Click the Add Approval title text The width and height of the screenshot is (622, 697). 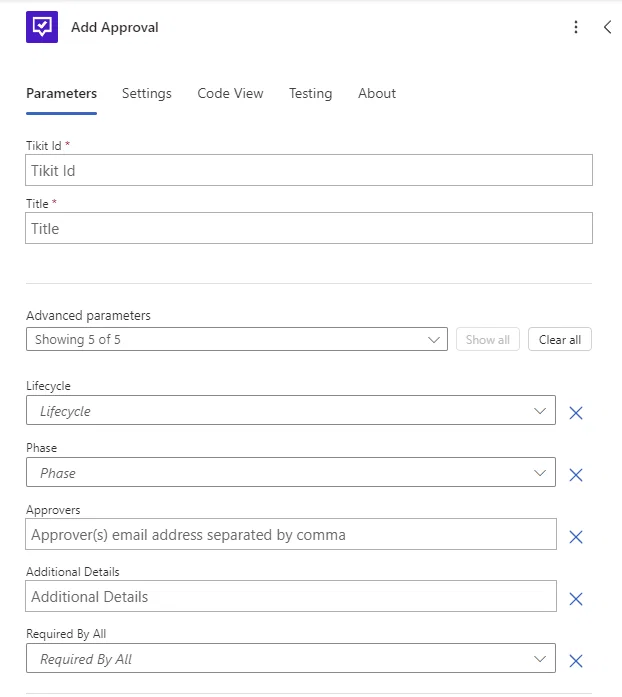click(x=115, y=28)
